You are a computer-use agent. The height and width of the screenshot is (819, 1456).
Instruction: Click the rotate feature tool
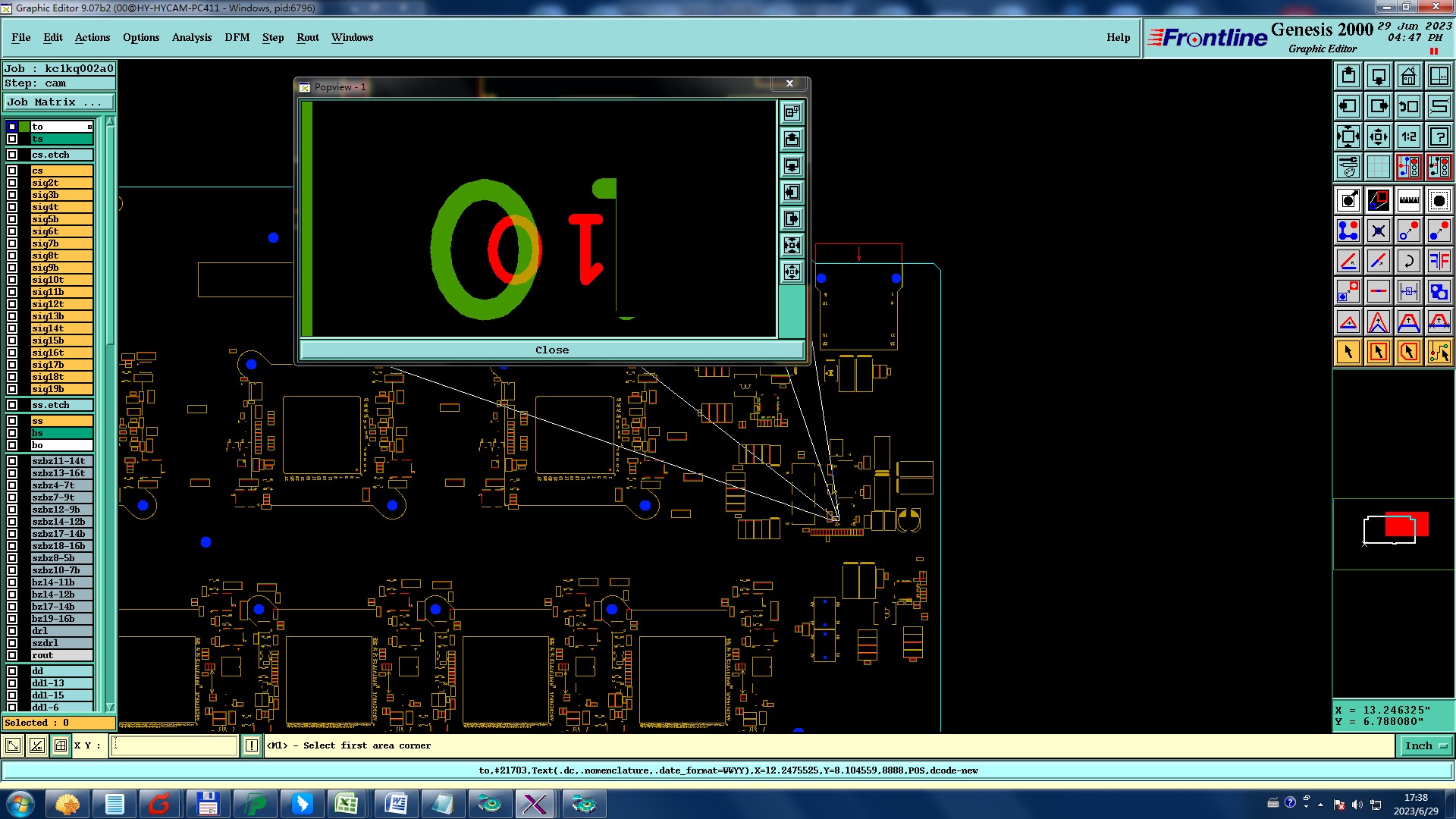pos(1408,261)
